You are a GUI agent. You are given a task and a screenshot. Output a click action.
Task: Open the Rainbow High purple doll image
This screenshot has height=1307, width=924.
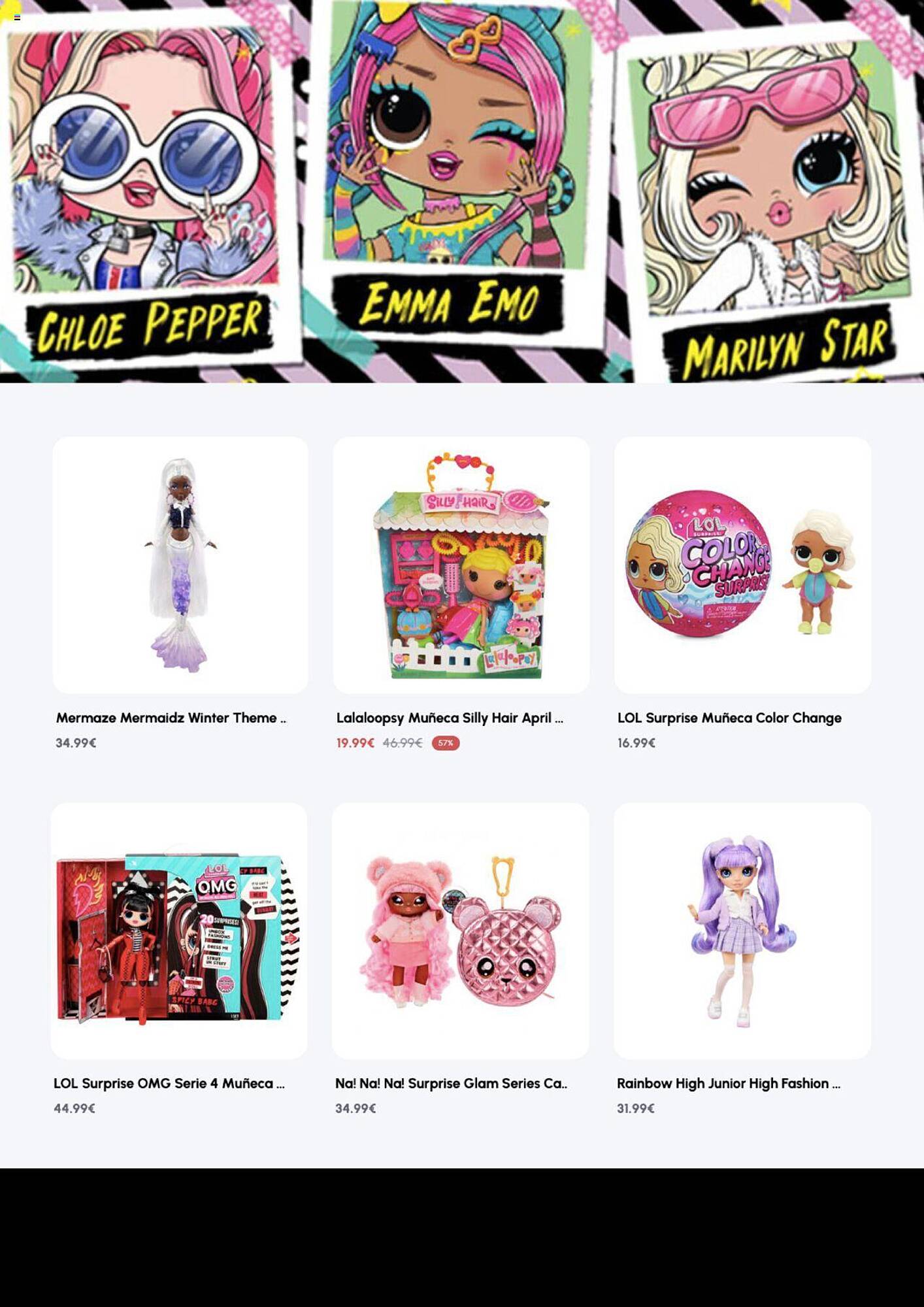[x=742, y=931]
